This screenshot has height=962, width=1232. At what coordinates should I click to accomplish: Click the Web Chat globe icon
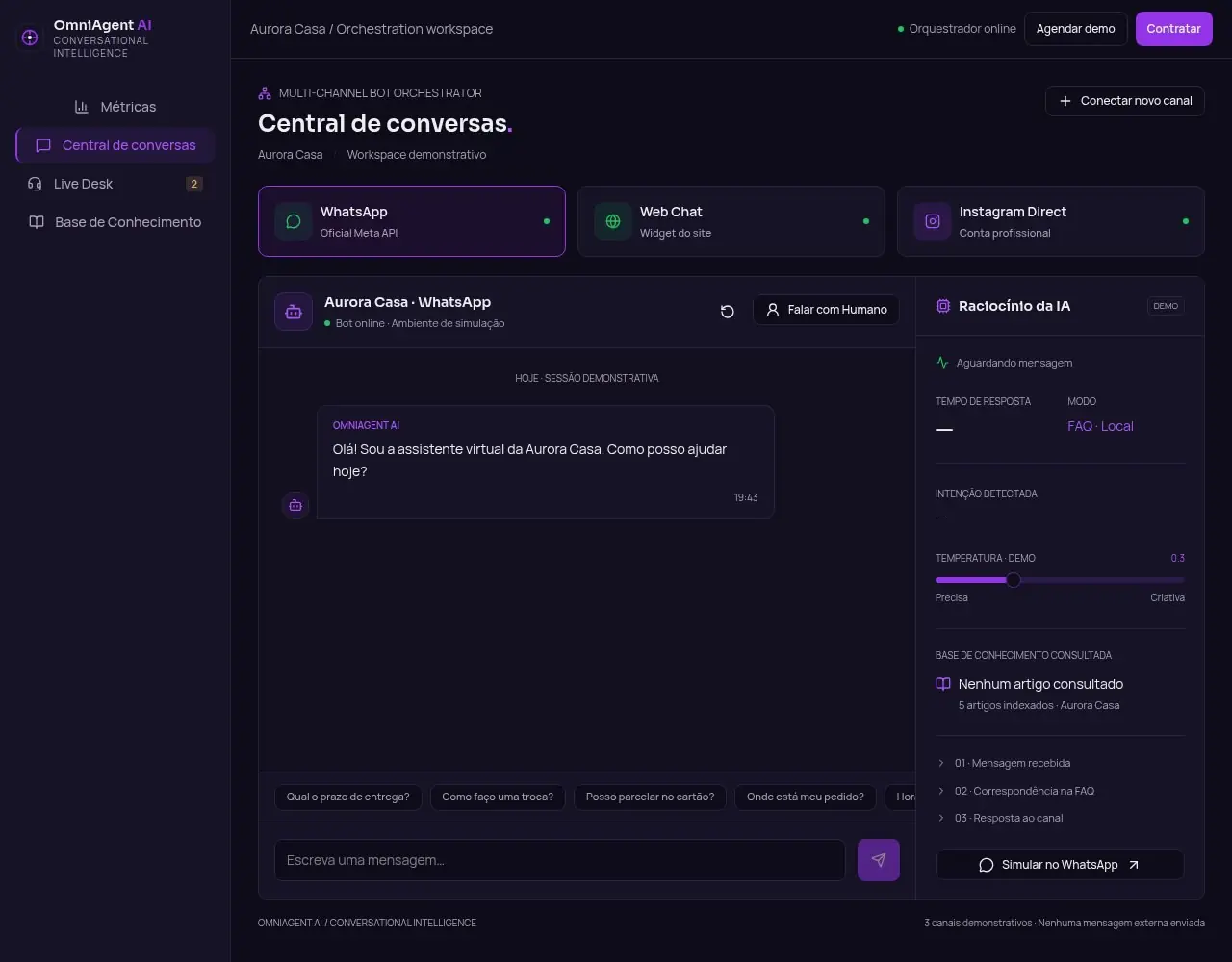click(613, 221)
